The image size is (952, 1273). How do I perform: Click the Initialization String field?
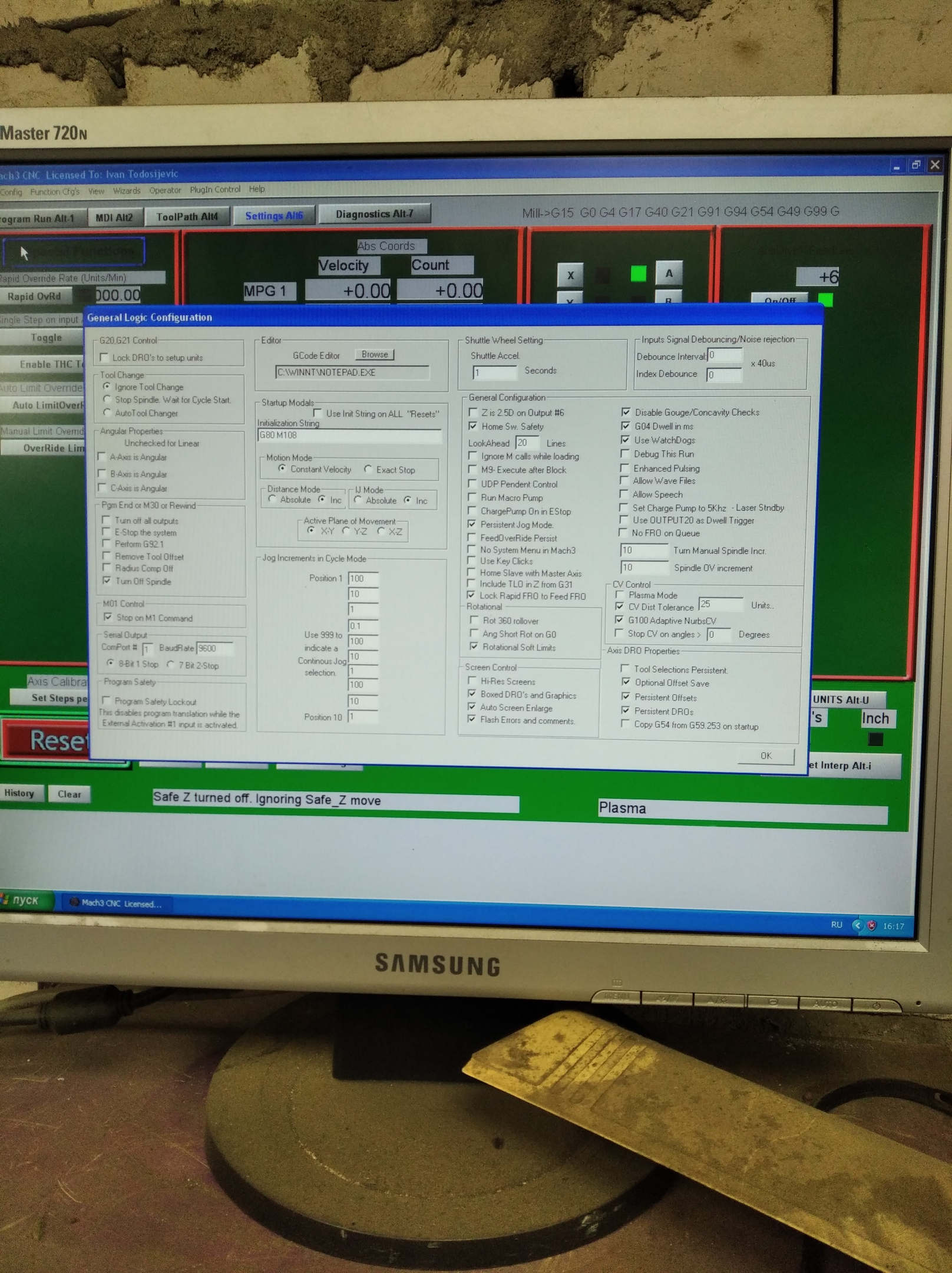(x=349, y=436)
